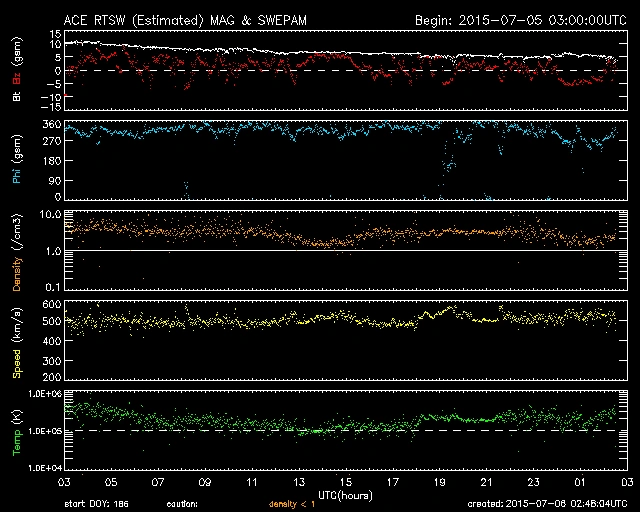640x512 pixels.
Task: Click the white Bt axis label
Action: (x=16, y=97)
